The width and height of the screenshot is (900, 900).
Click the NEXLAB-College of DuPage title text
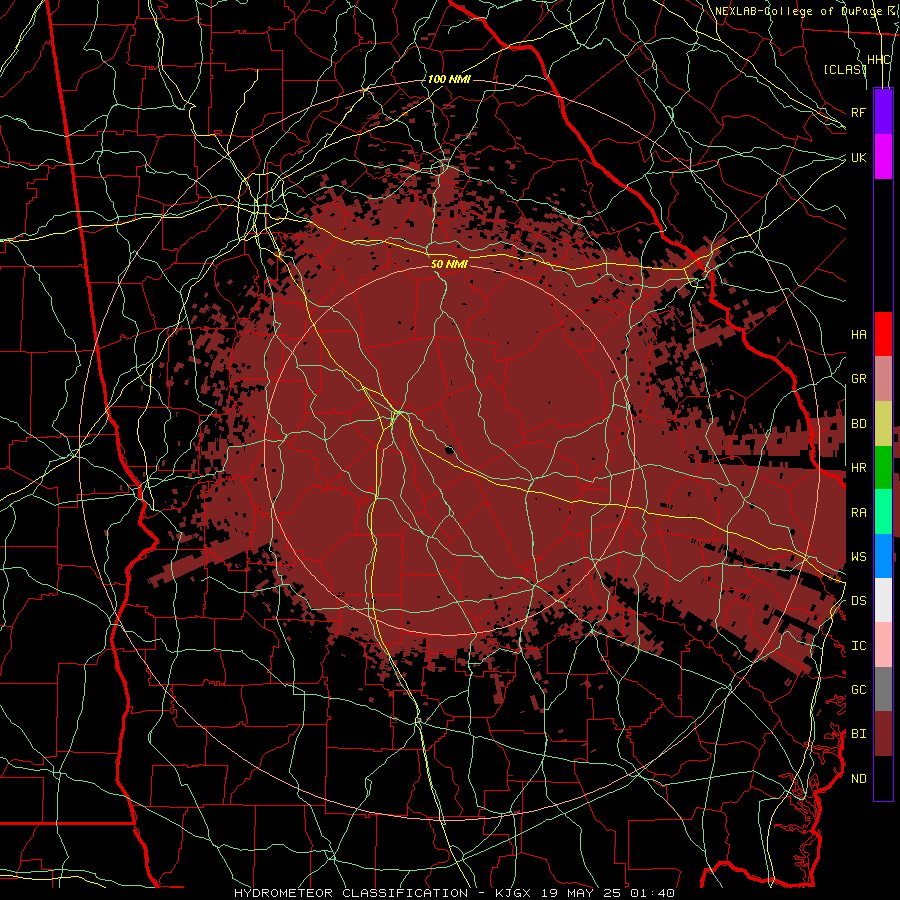[x=801, y=11]
